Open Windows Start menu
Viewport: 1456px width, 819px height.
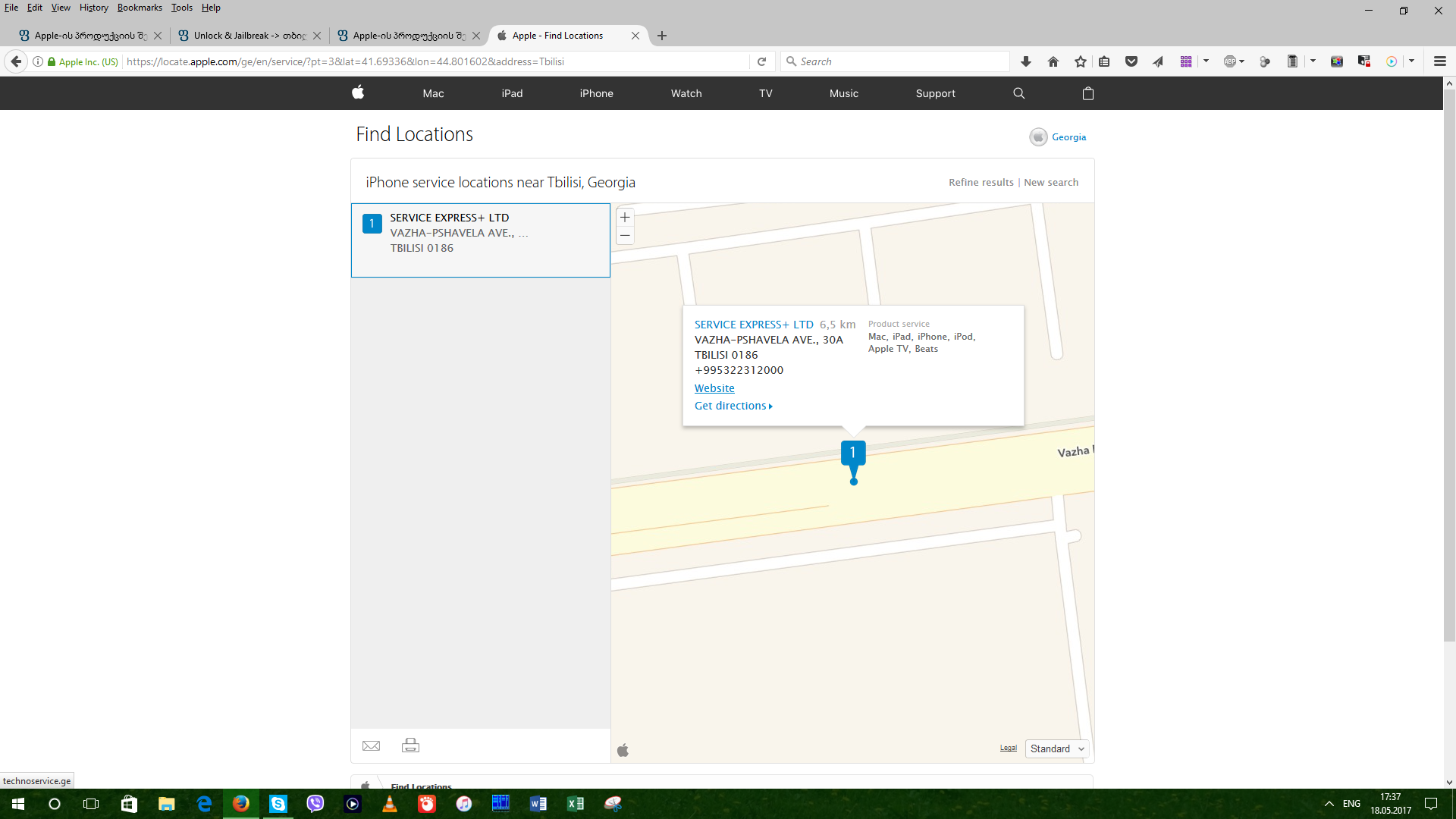(18, 804)
